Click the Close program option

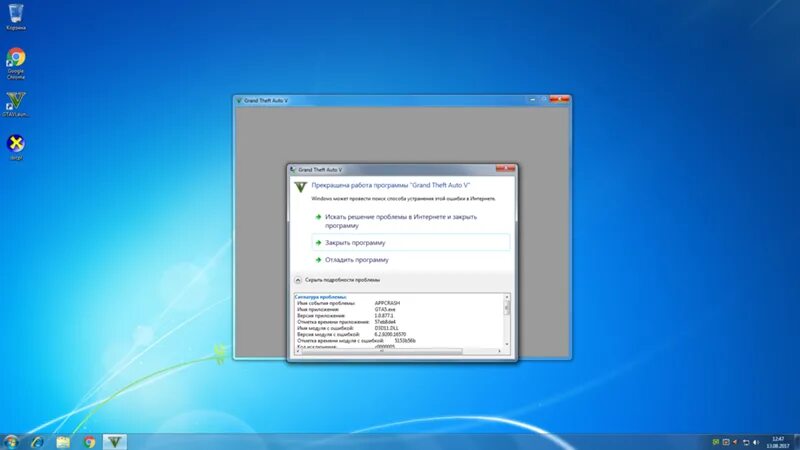tap(411, 242)
